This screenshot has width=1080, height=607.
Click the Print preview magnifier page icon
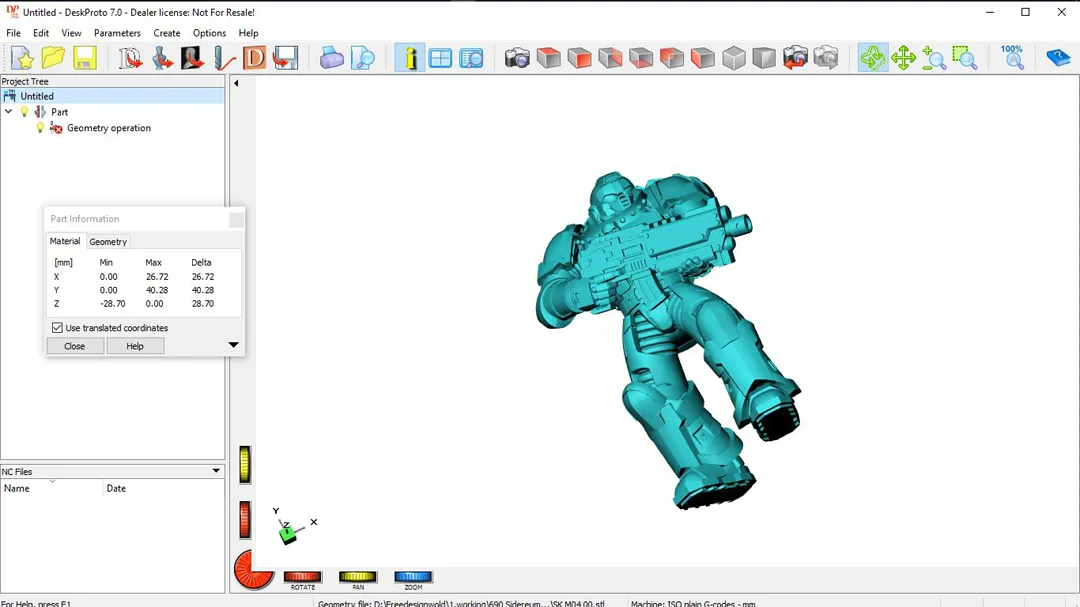click(x=362, y=58)
